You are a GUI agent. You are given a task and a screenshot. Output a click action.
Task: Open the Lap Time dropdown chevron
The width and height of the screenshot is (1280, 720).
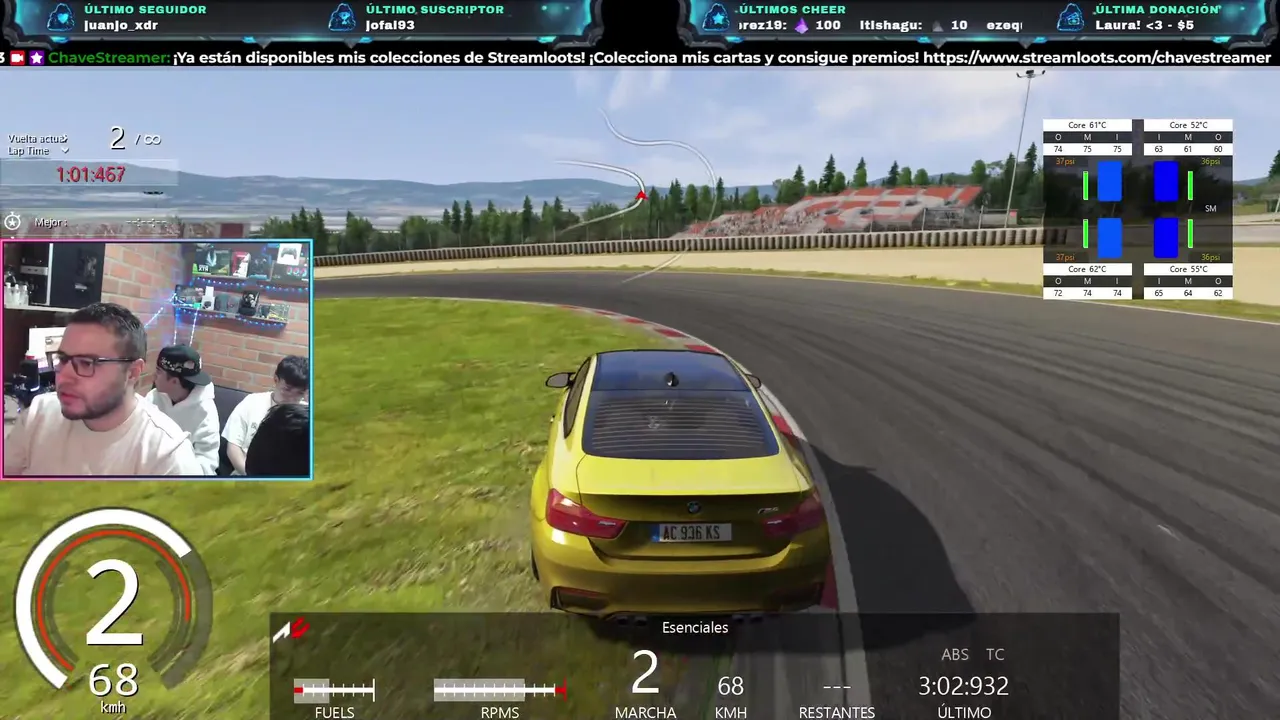65,151
